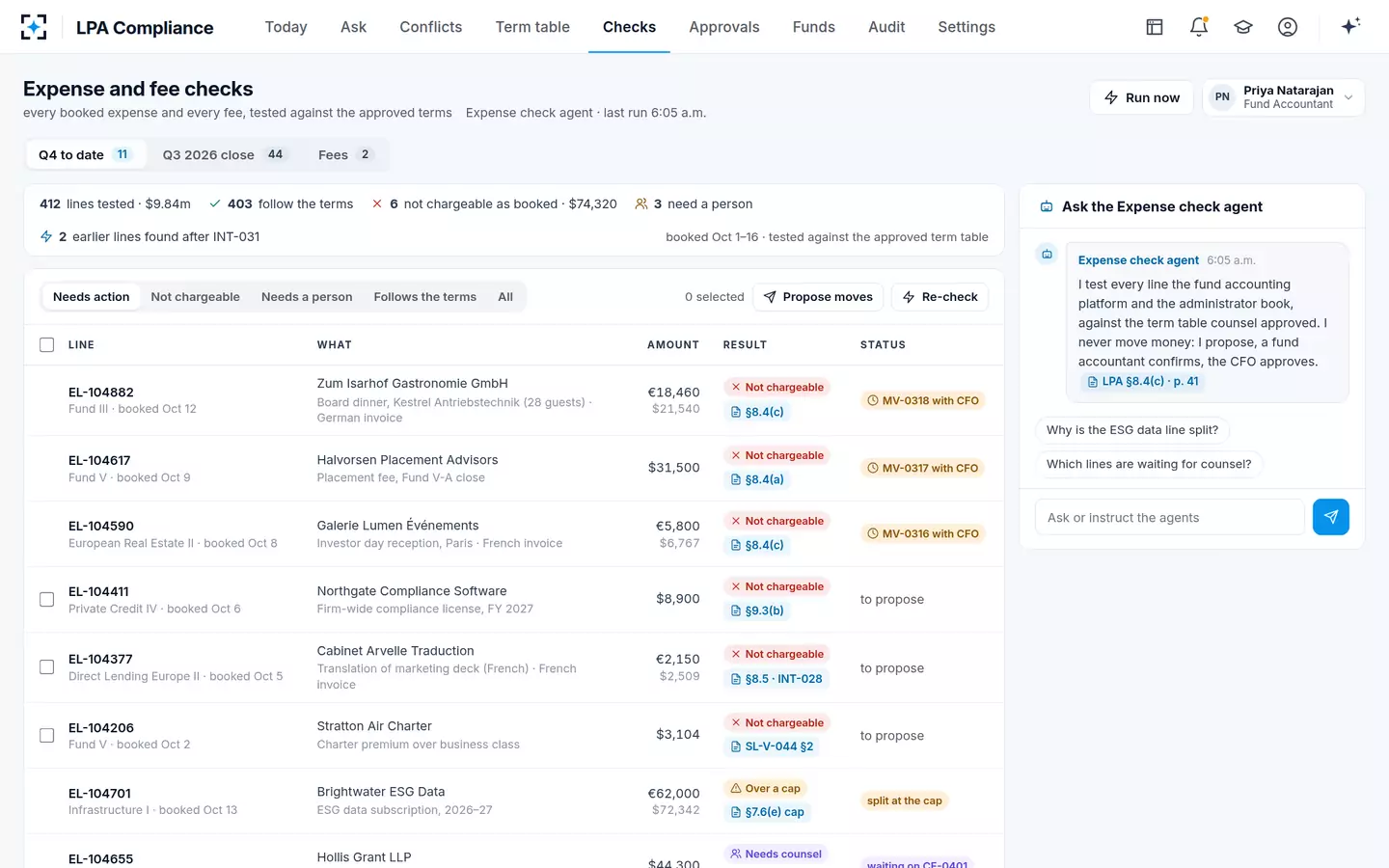Open the §8.5 · INT-028 citation chip

pos(776,679)
